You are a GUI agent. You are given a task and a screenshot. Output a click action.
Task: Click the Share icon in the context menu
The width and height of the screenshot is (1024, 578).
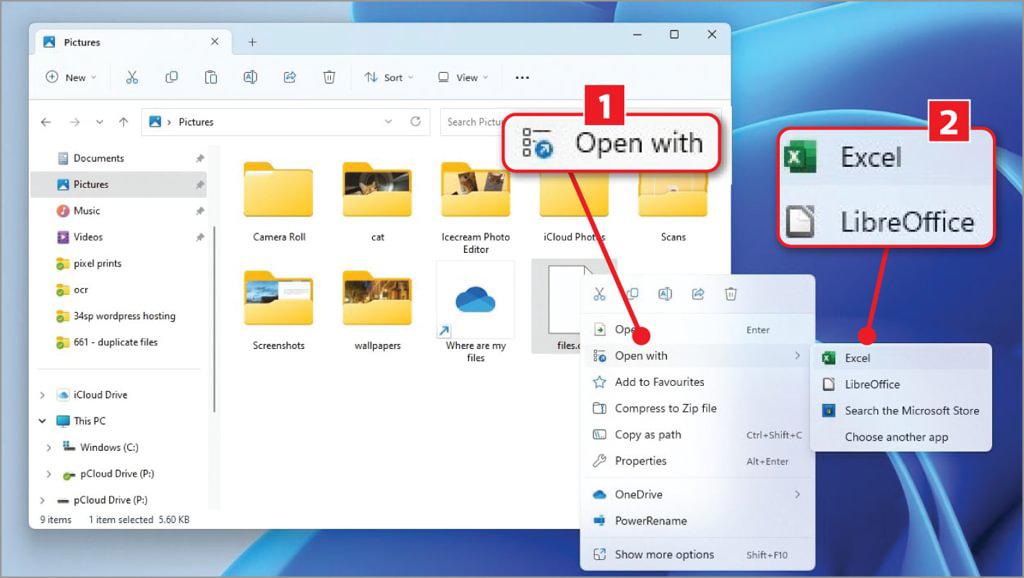698,295
